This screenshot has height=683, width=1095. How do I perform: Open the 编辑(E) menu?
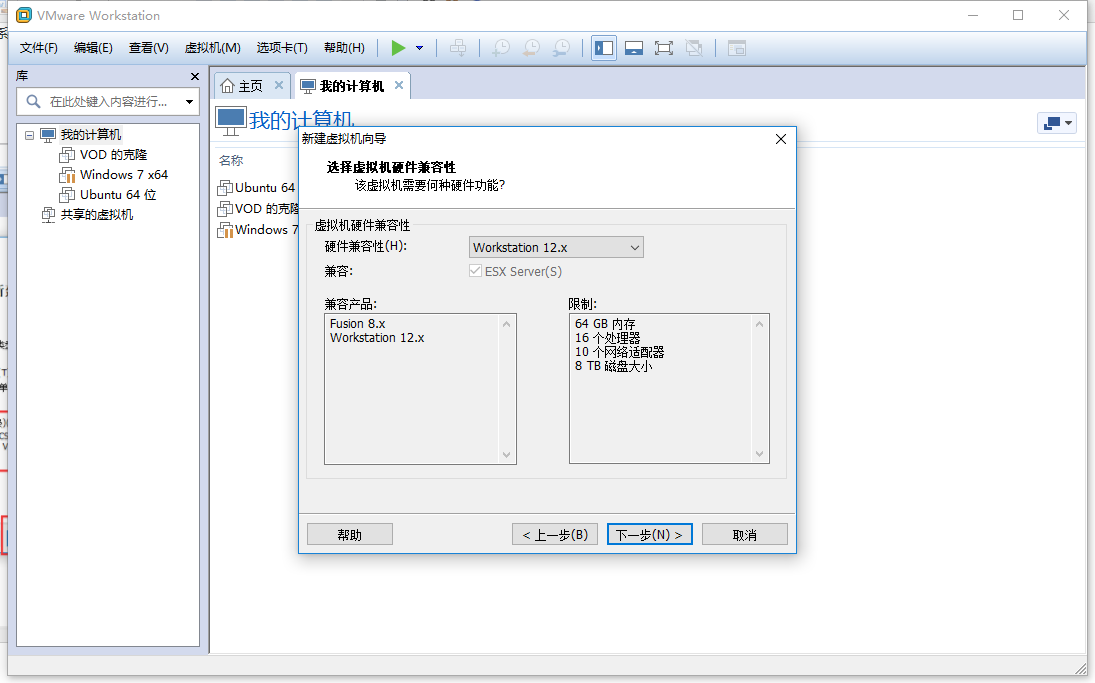point(94,47)
